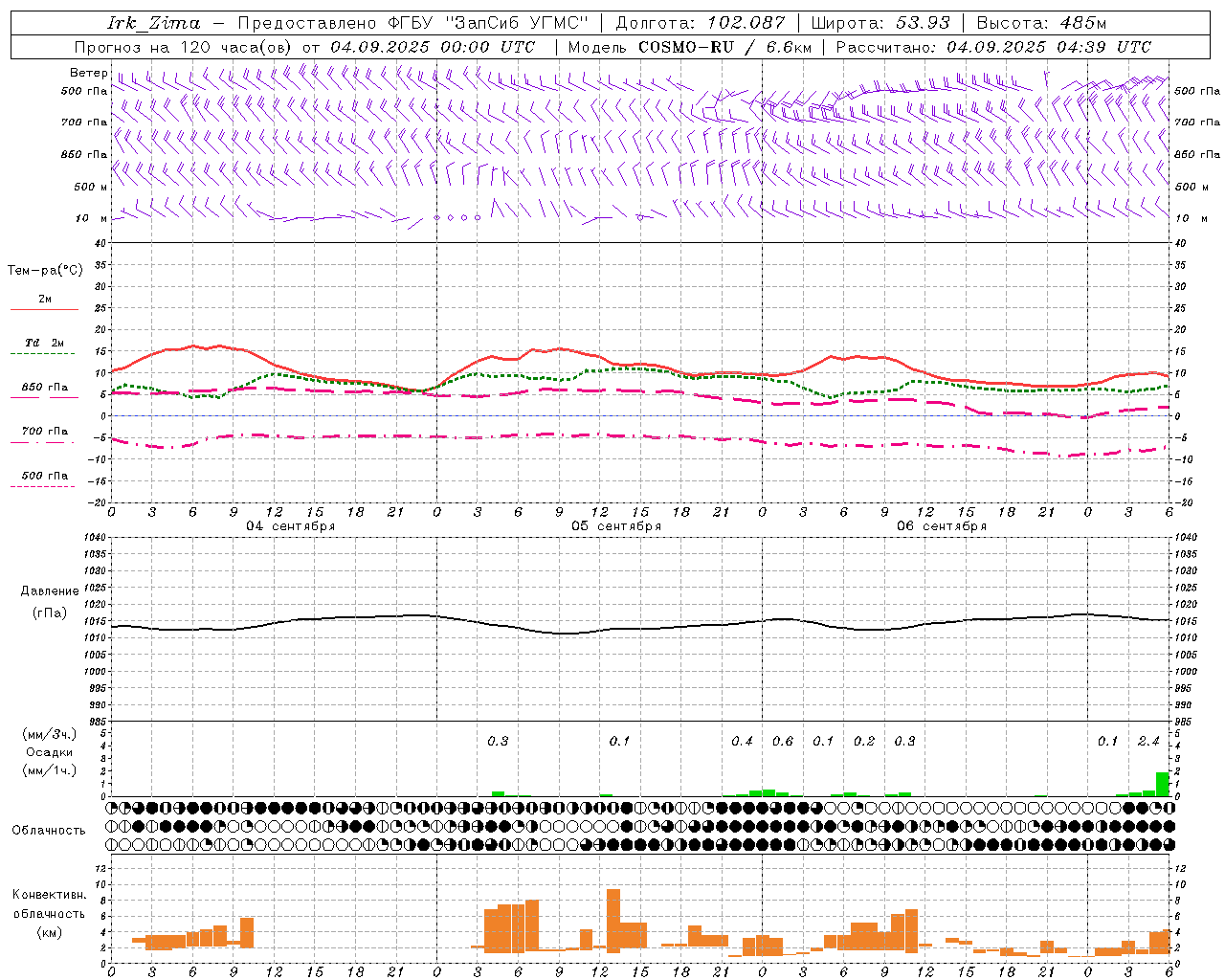This screenshot has width=1225, height=980.
Task: Click the Осадки precipitation label
Action: click(50, 752)
